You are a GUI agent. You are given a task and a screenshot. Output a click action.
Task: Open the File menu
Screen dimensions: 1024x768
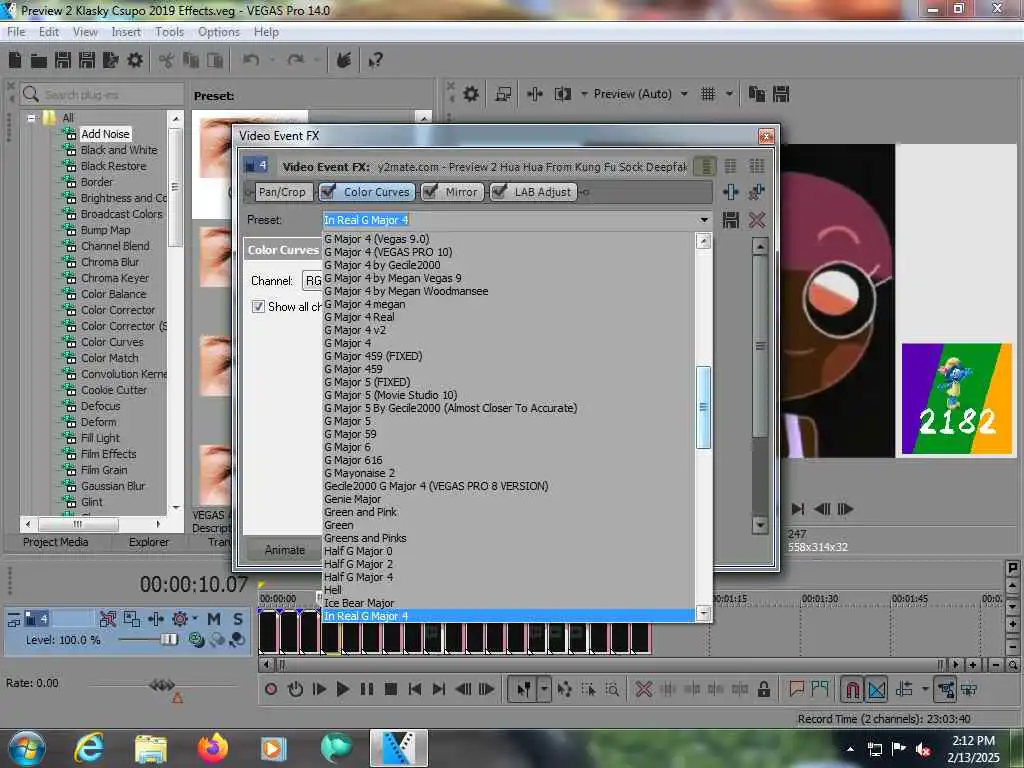(16, 31)
